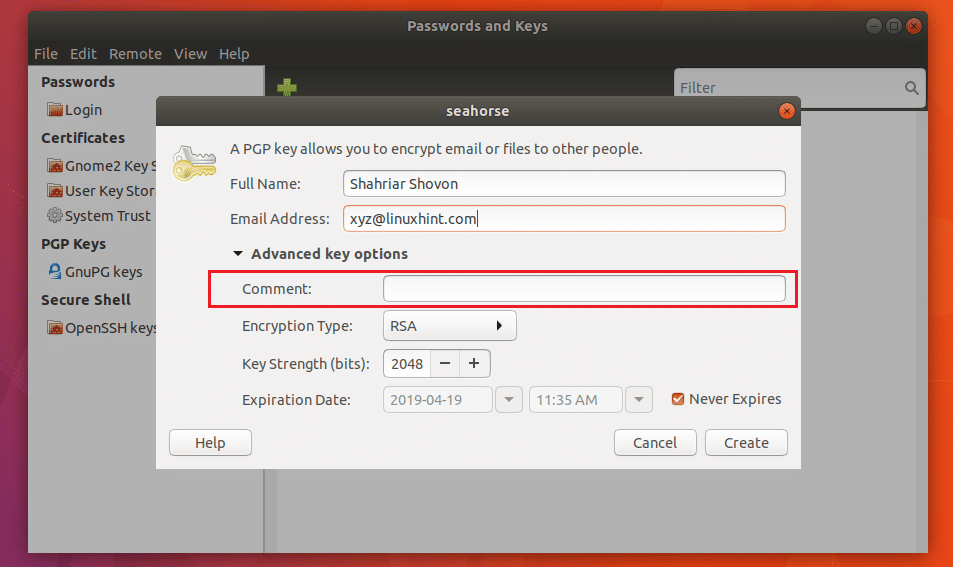Open the Remote menu
Viewport: 953px width, 567px height.
136,54
